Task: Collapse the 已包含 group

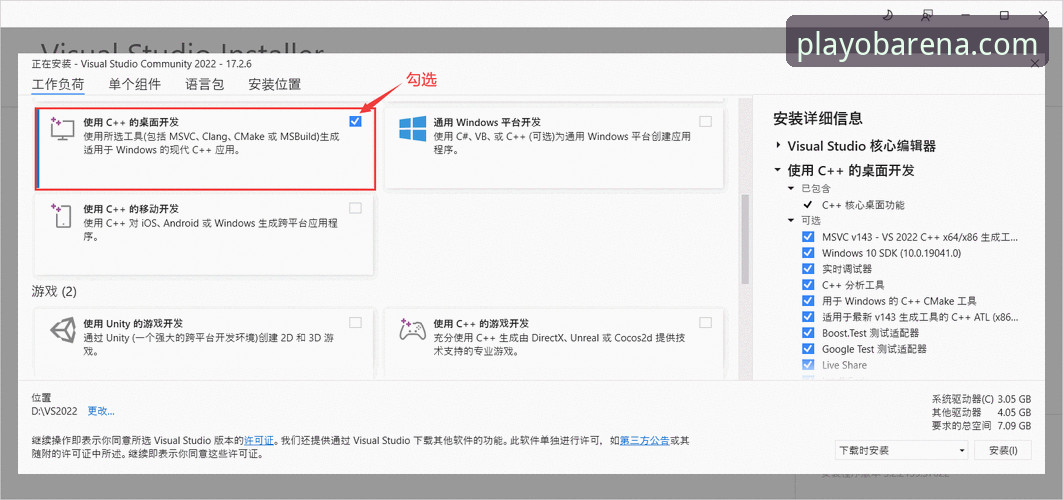Action: [791, 188]
